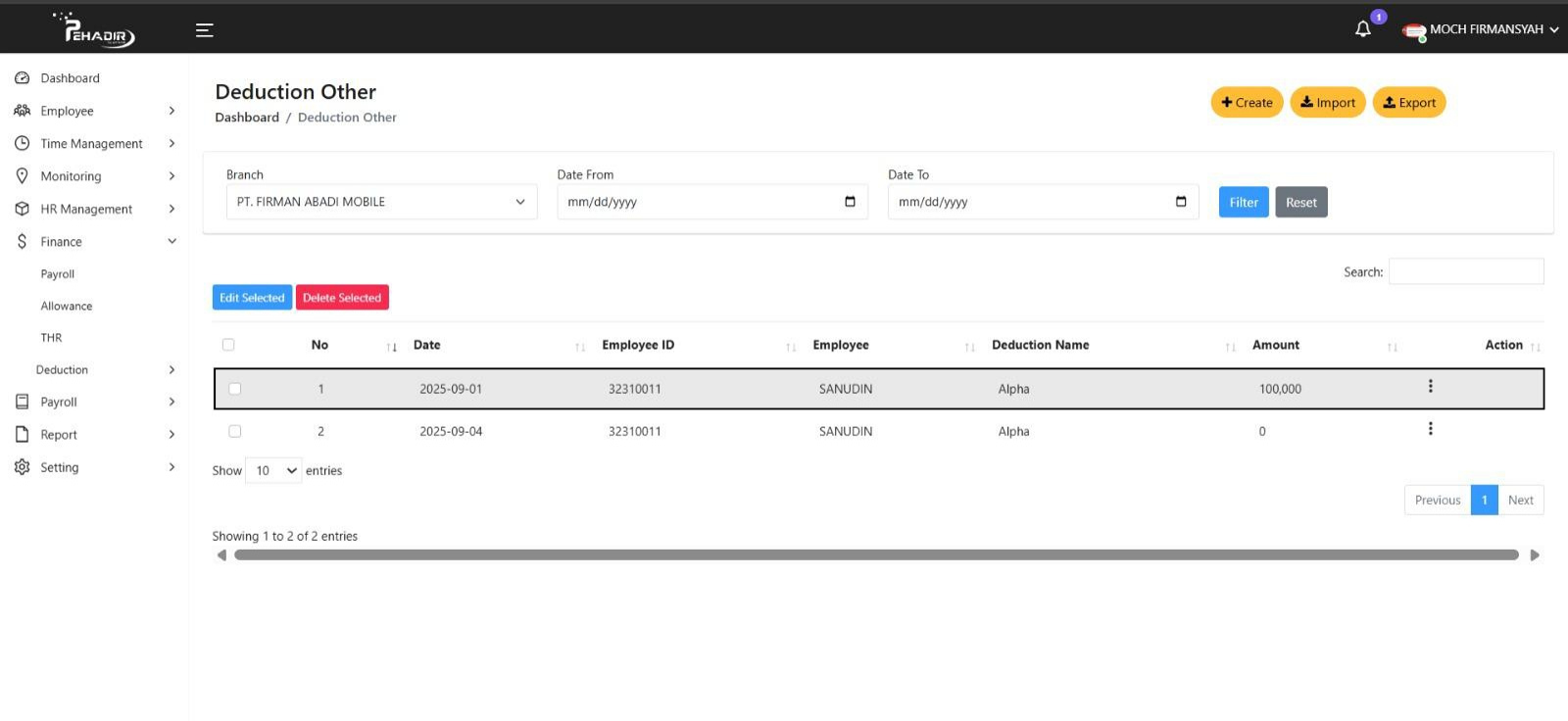
Task: Open the Show entries count dropdown
Action: pyautogui.click(x=273, y=471)
